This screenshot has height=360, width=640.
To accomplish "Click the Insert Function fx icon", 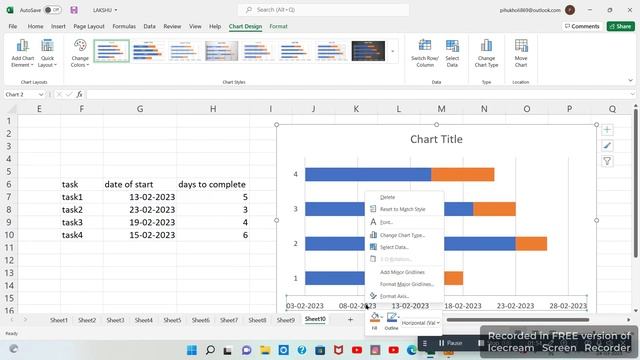I will click(x=79, y=94).
